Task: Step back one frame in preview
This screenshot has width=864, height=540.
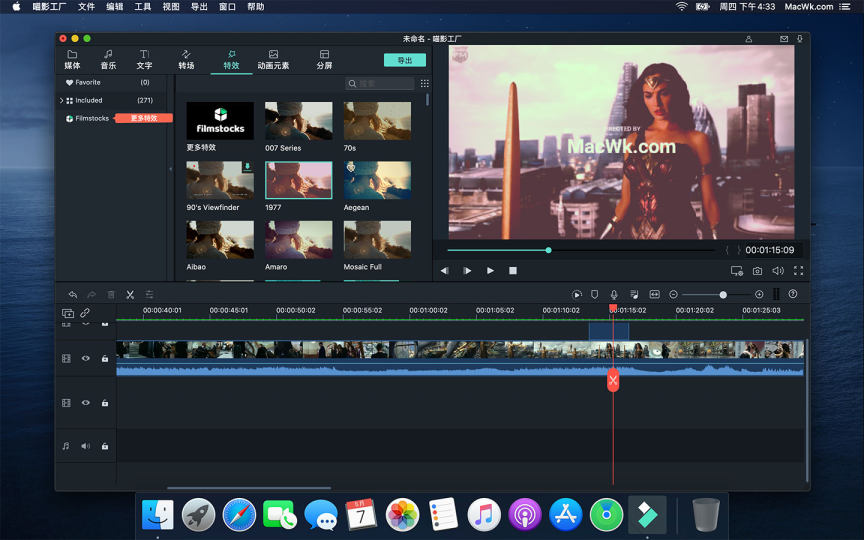Action: (x=444, y=271)
